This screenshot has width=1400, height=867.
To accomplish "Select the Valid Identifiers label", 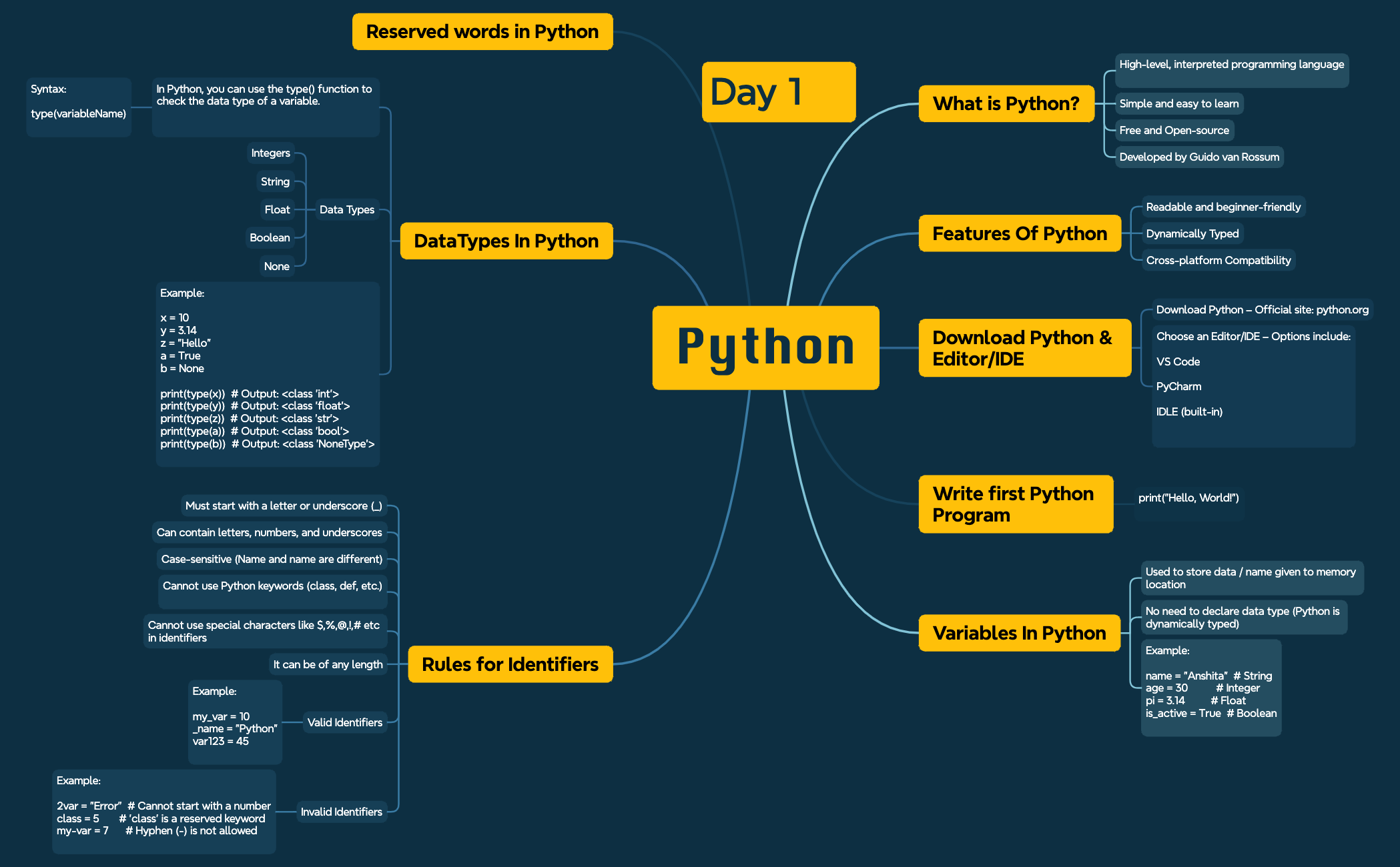I will pos(345,722).
